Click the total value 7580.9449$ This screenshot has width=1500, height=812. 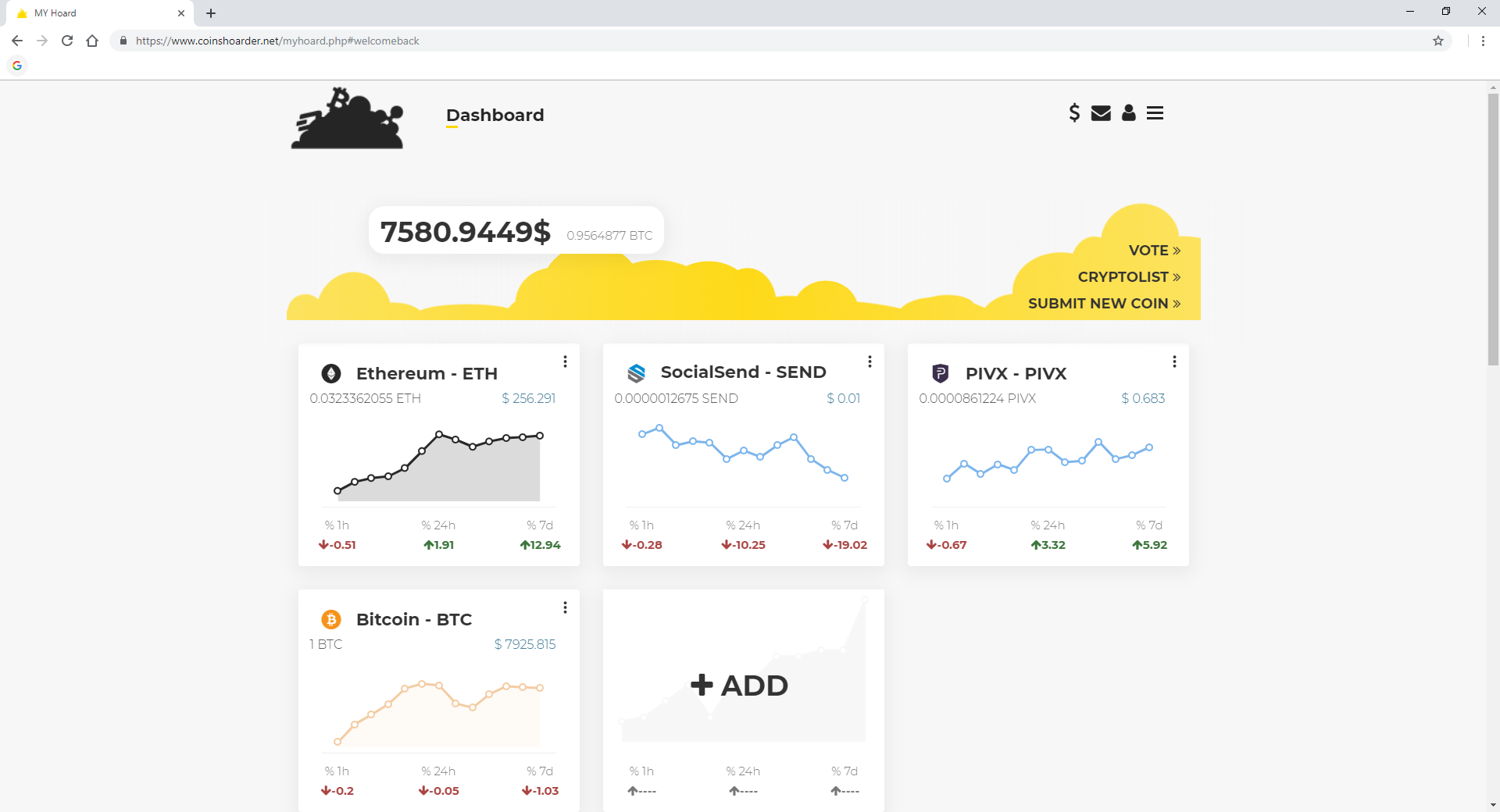click(466, 232)
